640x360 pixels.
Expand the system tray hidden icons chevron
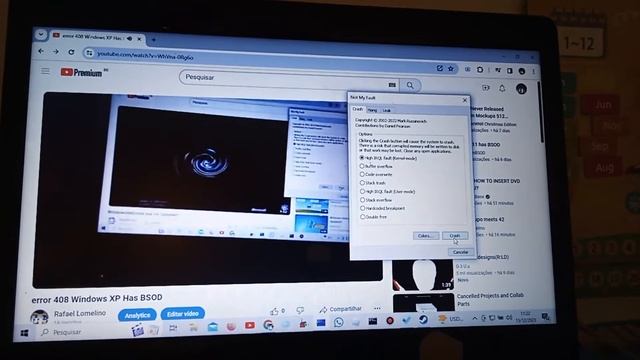click(474, 318)
